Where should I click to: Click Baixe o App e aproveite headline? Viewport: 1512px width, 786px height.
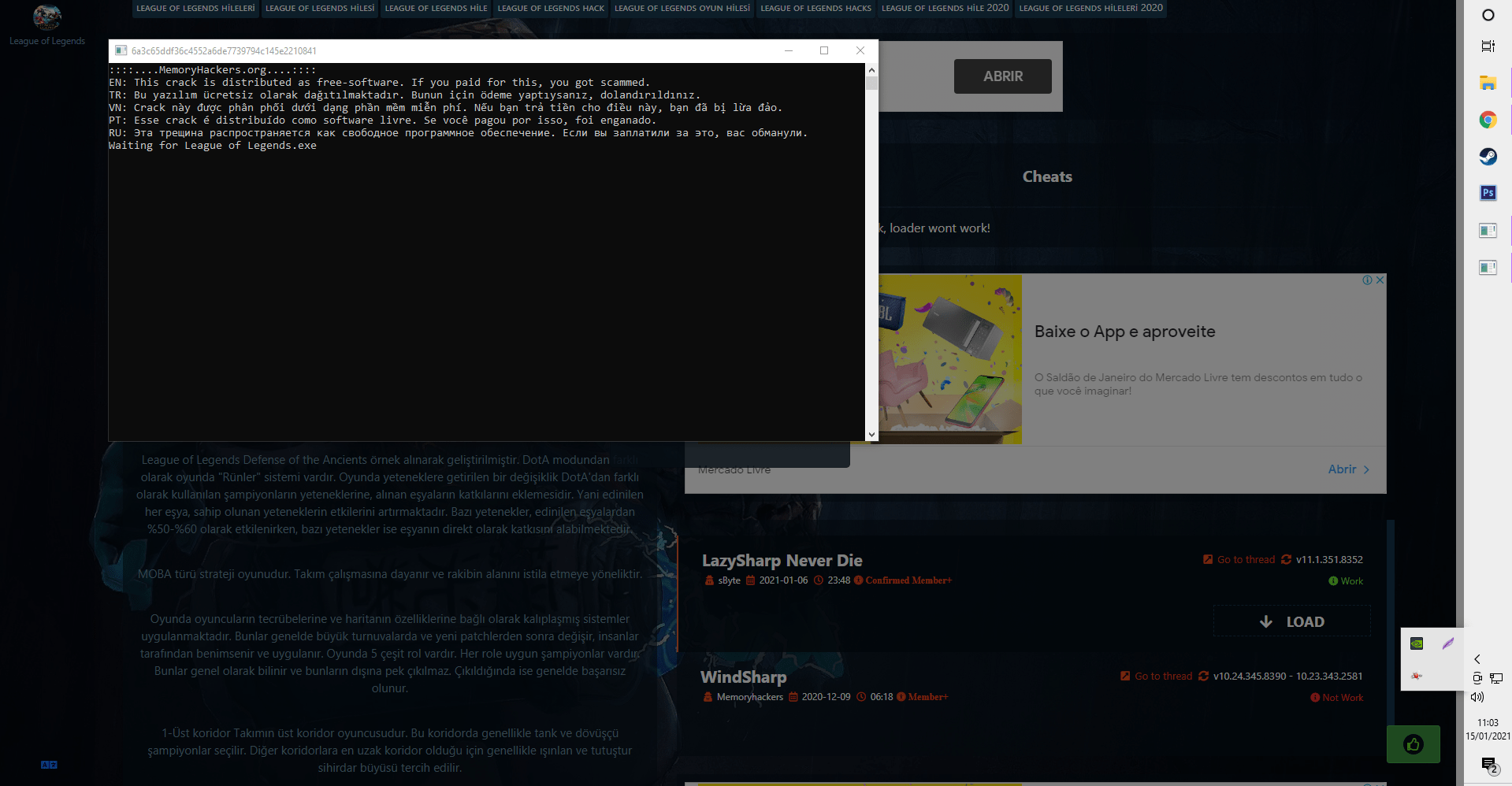click(x=1124, y=332)
